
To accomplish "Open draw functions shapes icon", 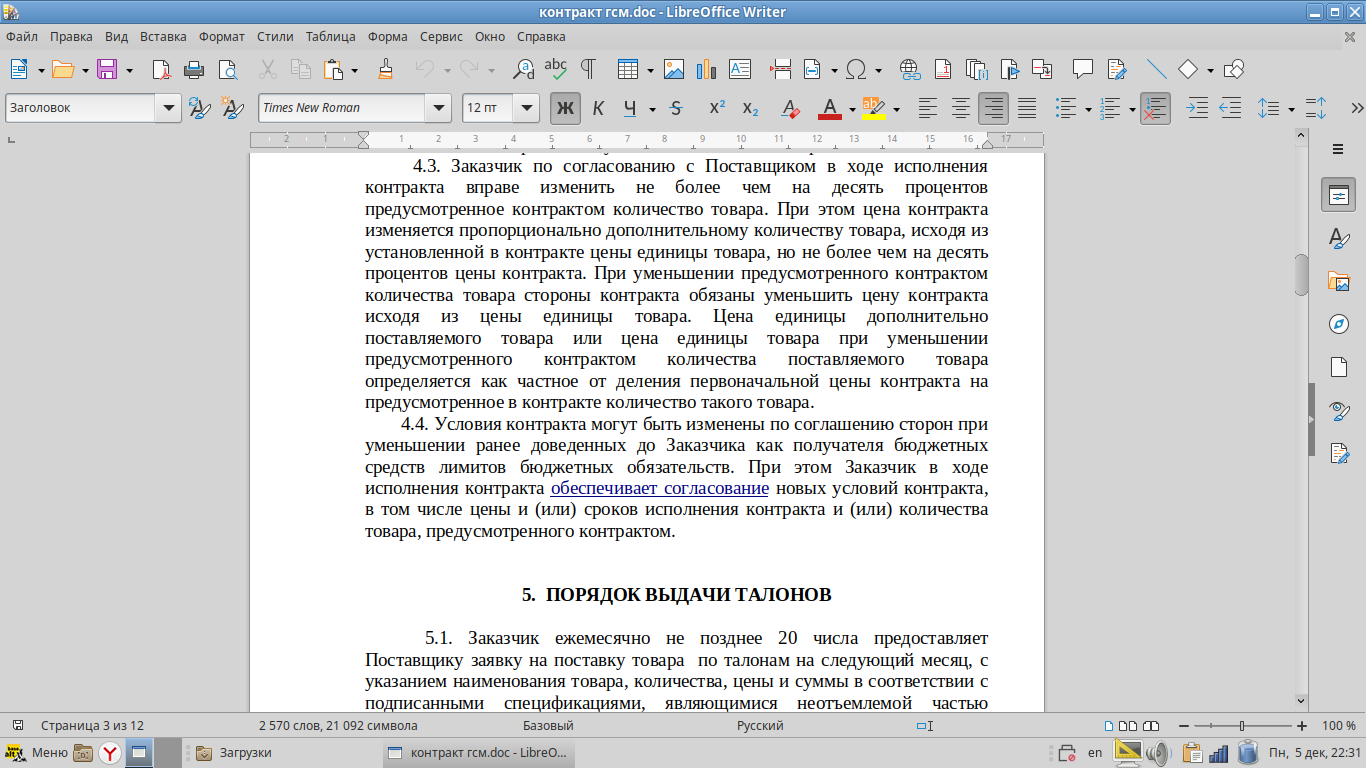I will tap(1234, 69).
